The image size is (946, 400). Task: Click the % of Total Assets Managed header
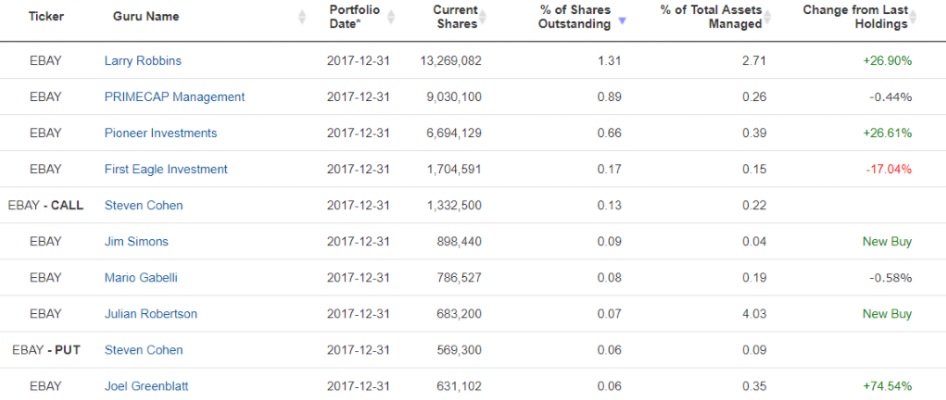711,17
